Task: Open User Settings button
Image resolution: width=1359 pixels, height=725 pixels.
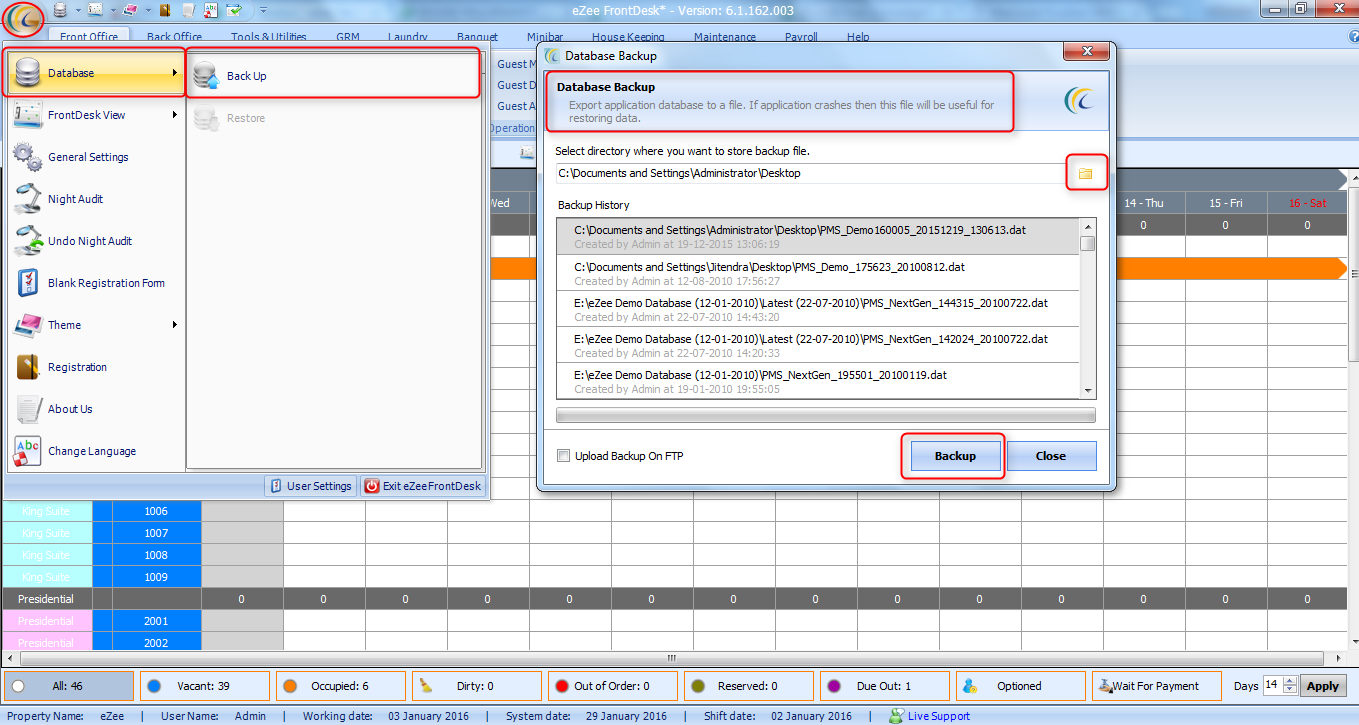Action: point(310,486)
